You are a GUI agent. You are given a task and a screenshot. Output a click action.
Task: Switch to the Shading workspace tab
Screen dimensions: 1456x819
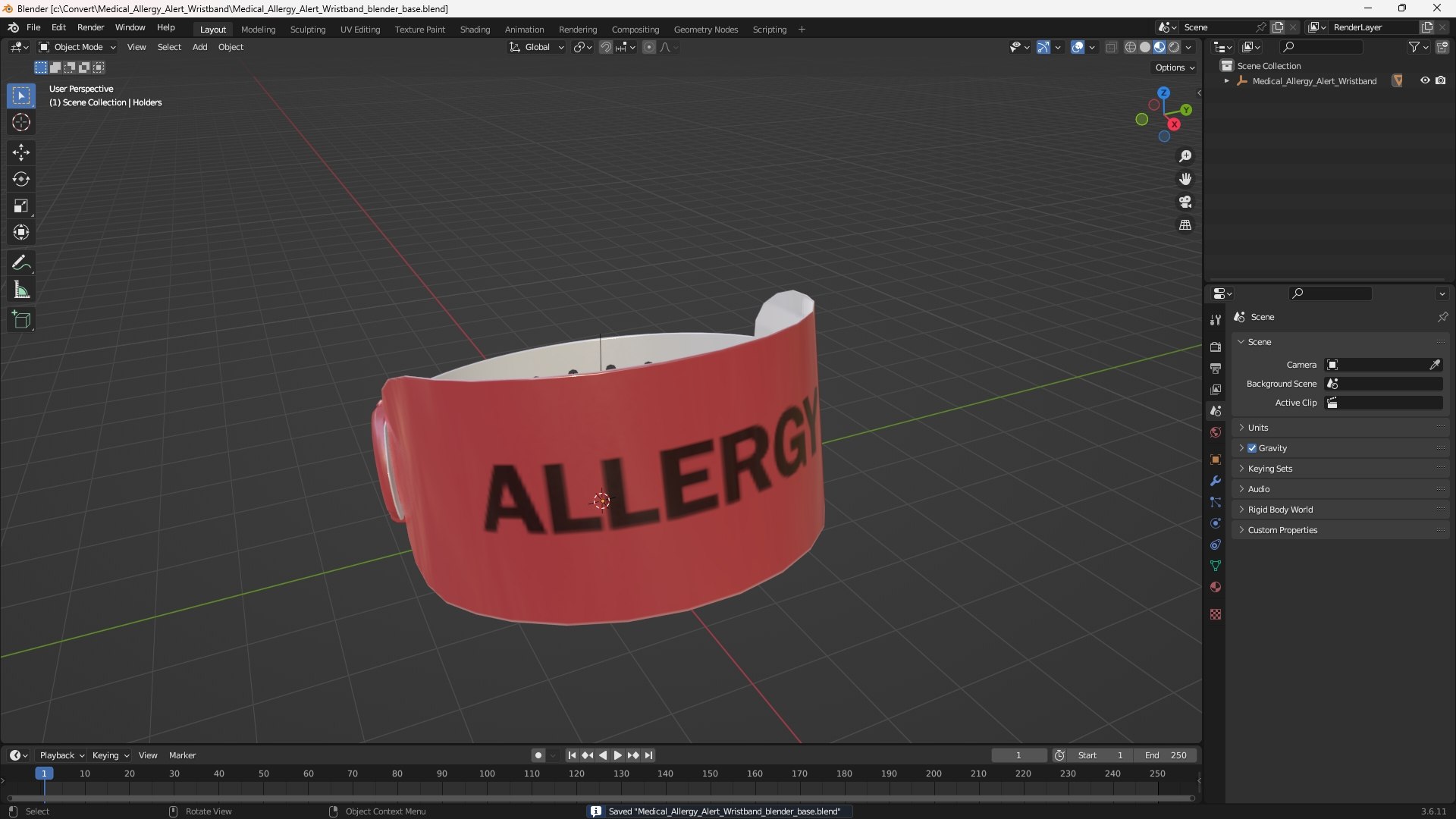(475, 30)
